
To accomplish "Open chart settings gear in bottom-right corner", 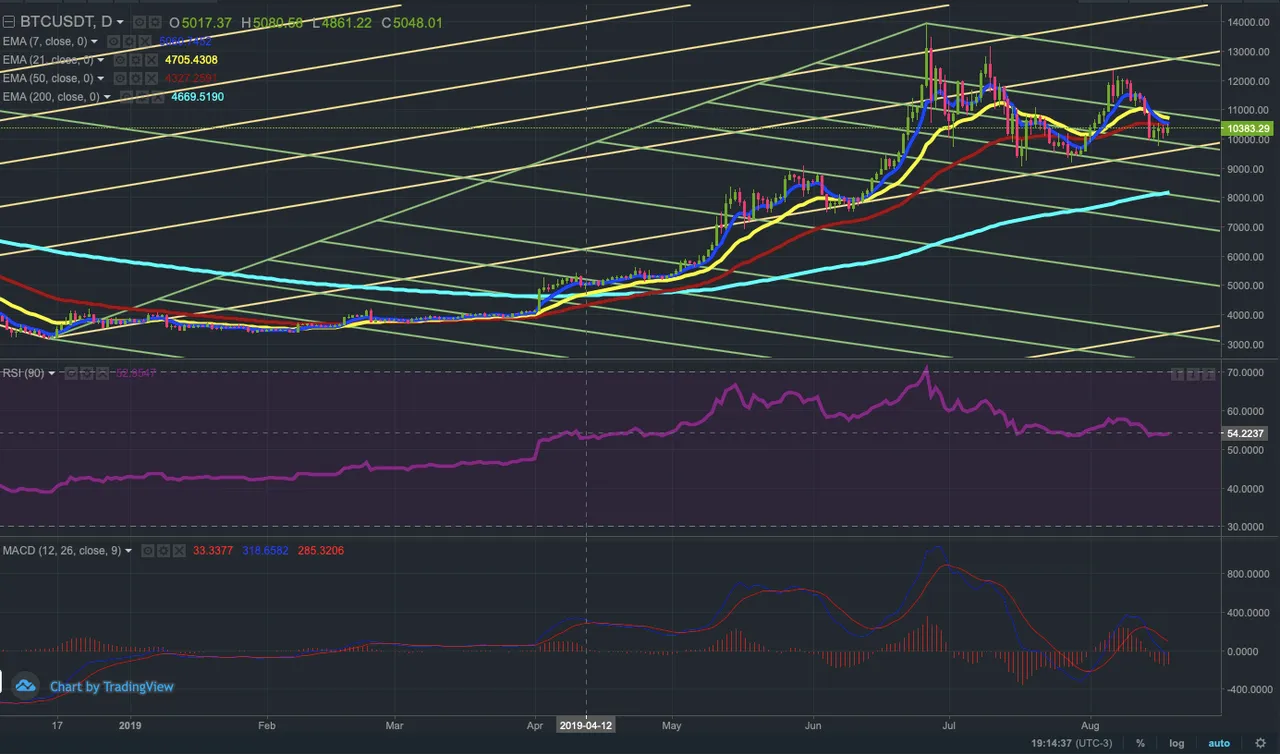I will click(1259, 743).
